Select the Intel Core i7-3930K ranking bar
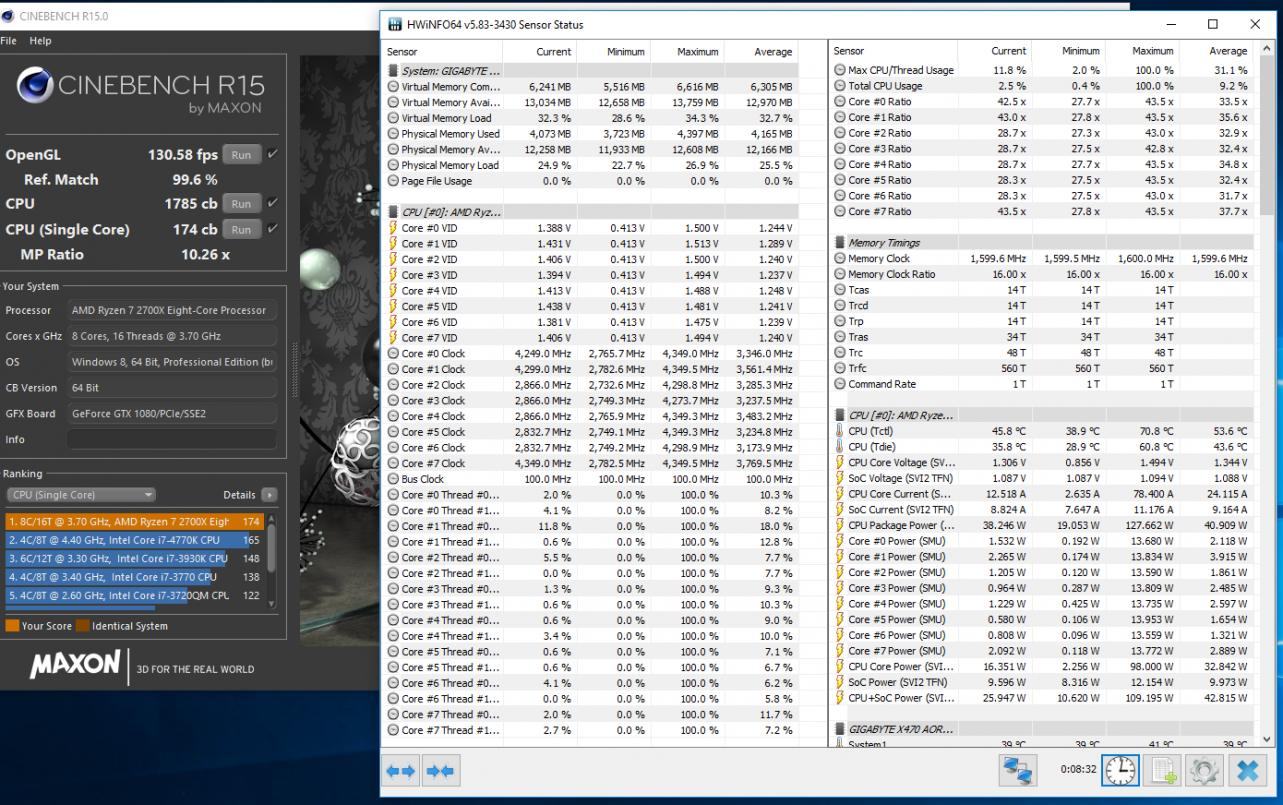The width and height of the screenshot is (1283, 805). [x=132, y=558]
